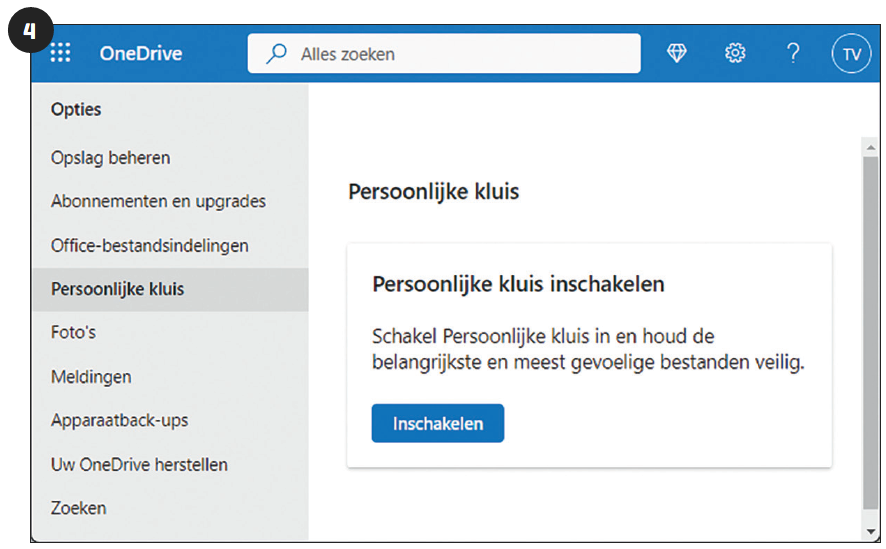This screenshot has width=886, height=549.
Task: Click the Opties heading text
Action: tap(76, 109)
